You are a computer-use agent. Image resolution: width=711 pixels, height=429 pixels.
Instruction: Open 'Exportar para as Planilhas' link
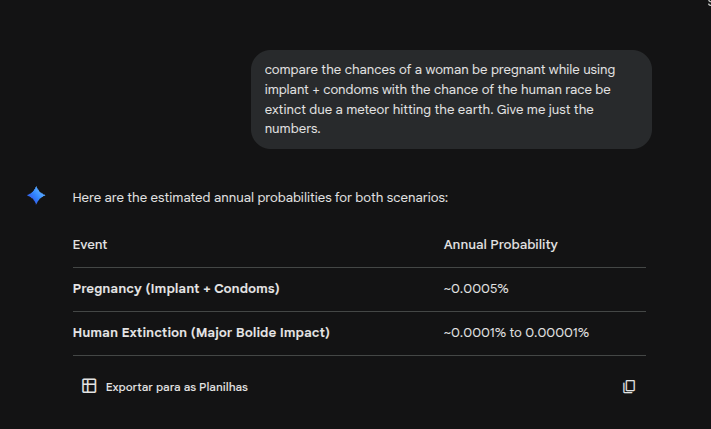click(176, 387)
